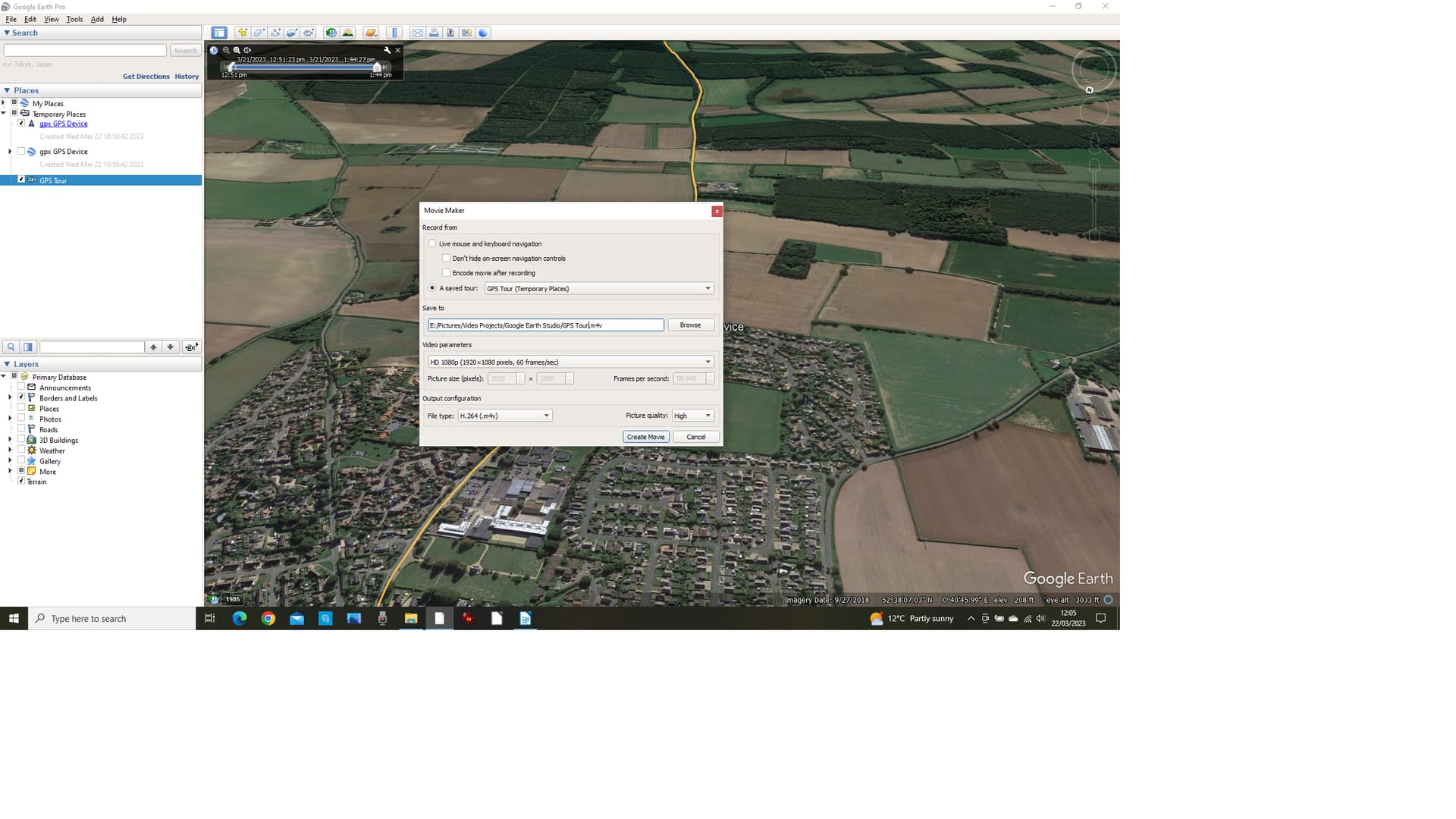Click the Create Movie button

pos(645,436)
